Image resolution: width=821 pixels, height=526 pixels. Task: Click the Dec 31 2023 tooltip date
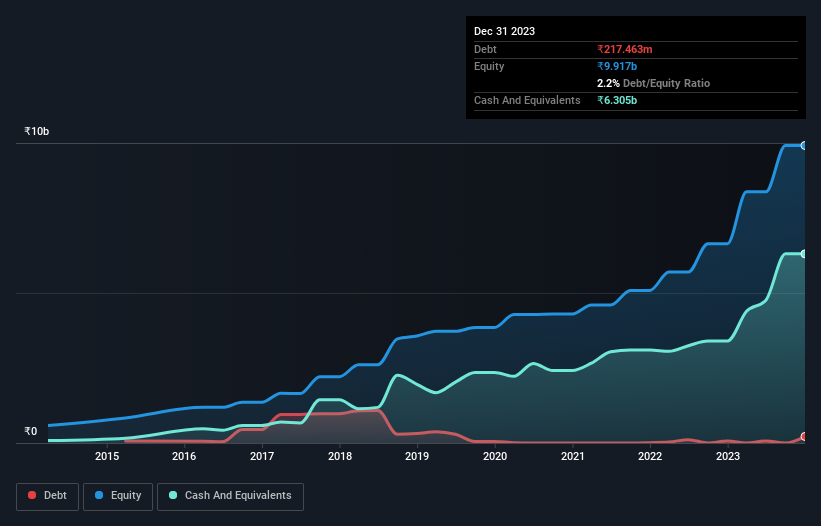(504, 31)
